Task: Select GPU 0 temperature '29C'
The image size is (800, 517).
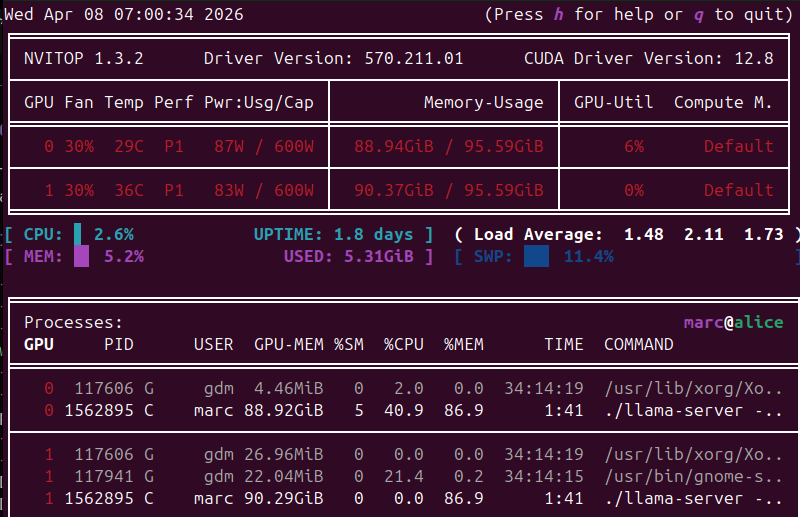Action: (x=129, y=146)
